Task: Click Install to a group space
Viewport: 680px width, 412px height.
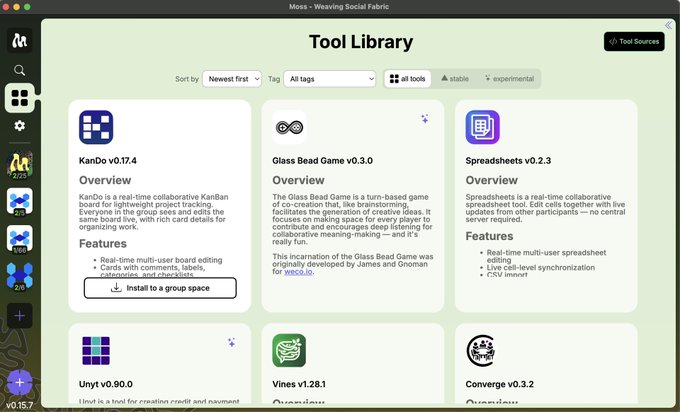Action: 160,288
